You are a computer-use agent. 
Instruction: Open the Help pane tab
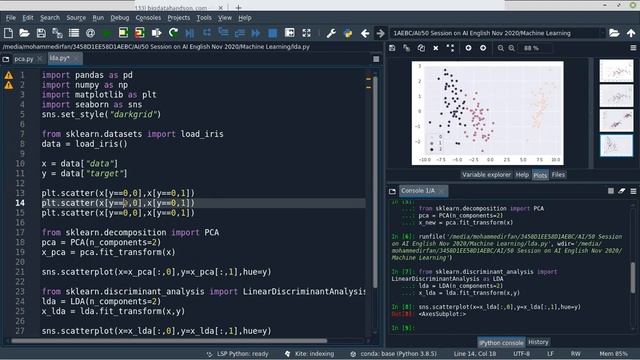(x=522, y=175)
